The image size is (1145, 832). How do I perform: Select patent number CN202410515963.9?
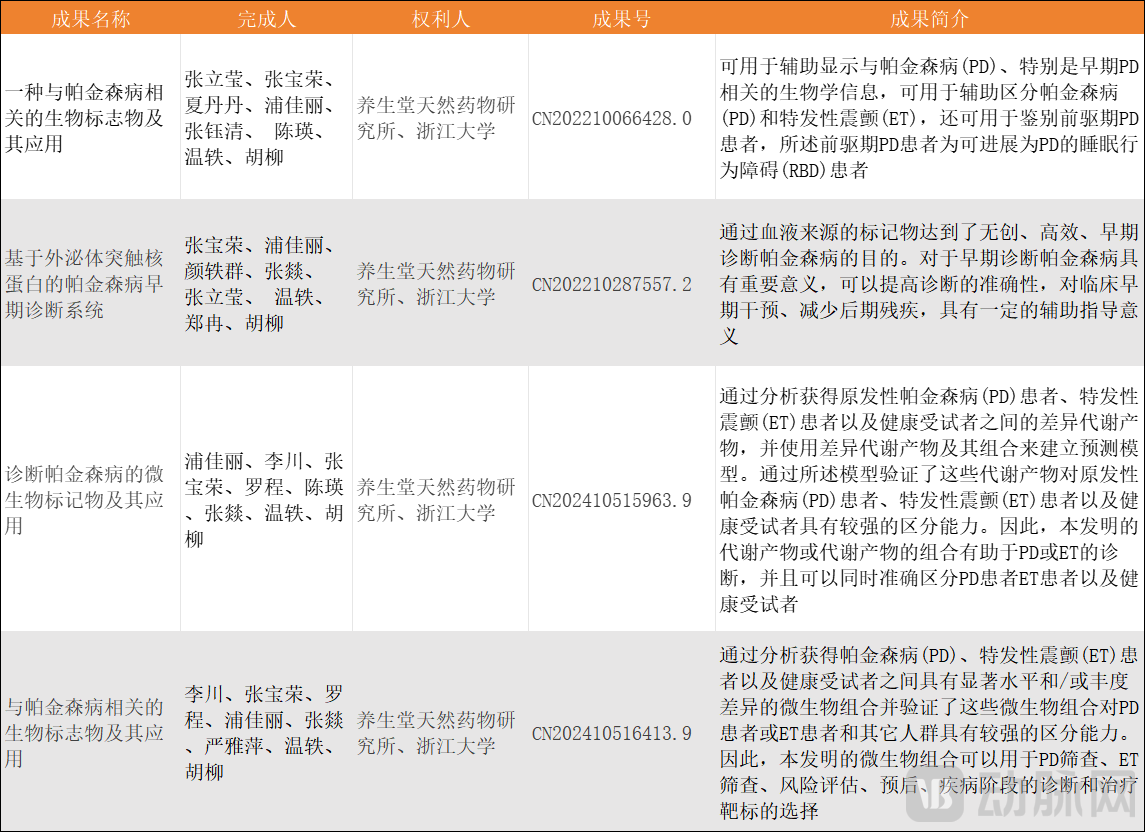click(611, 500)
